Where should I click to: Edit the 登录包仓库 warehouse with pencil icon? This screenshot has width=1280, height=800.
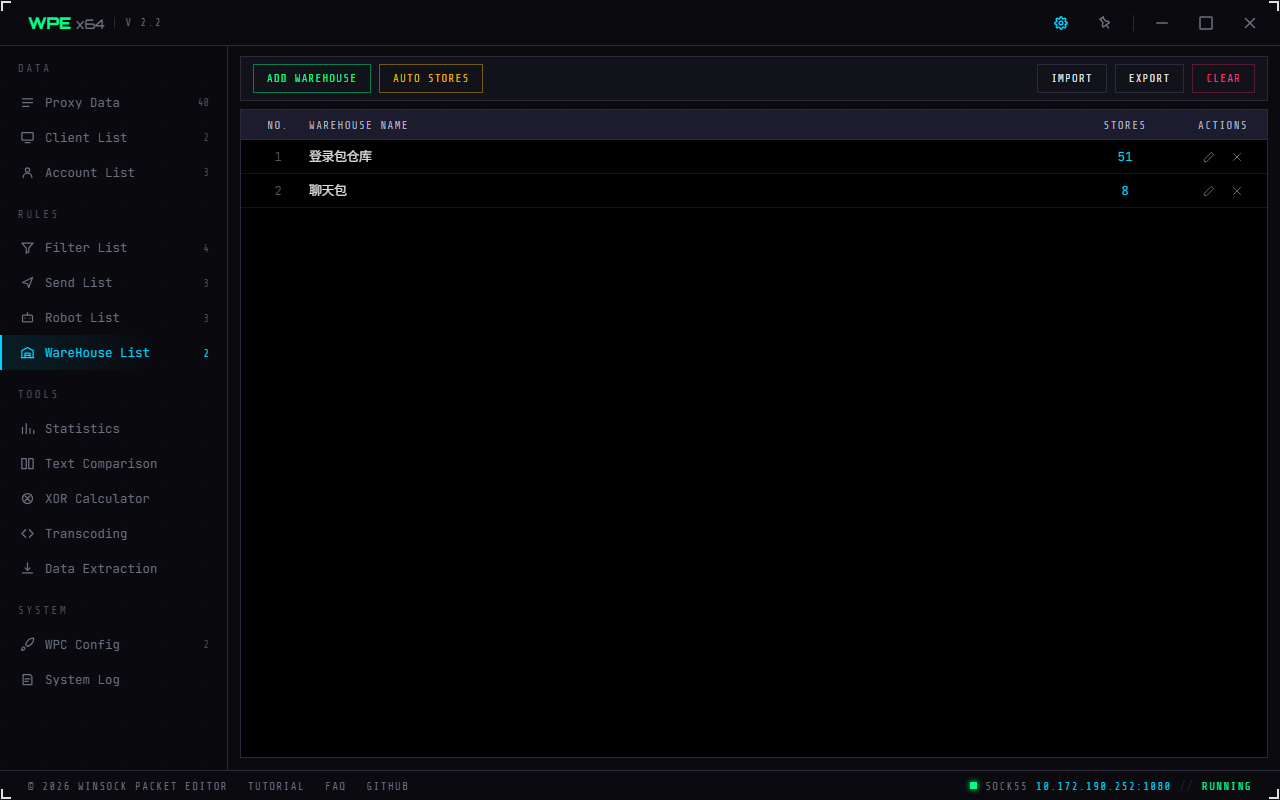(x=1209, y=157)
